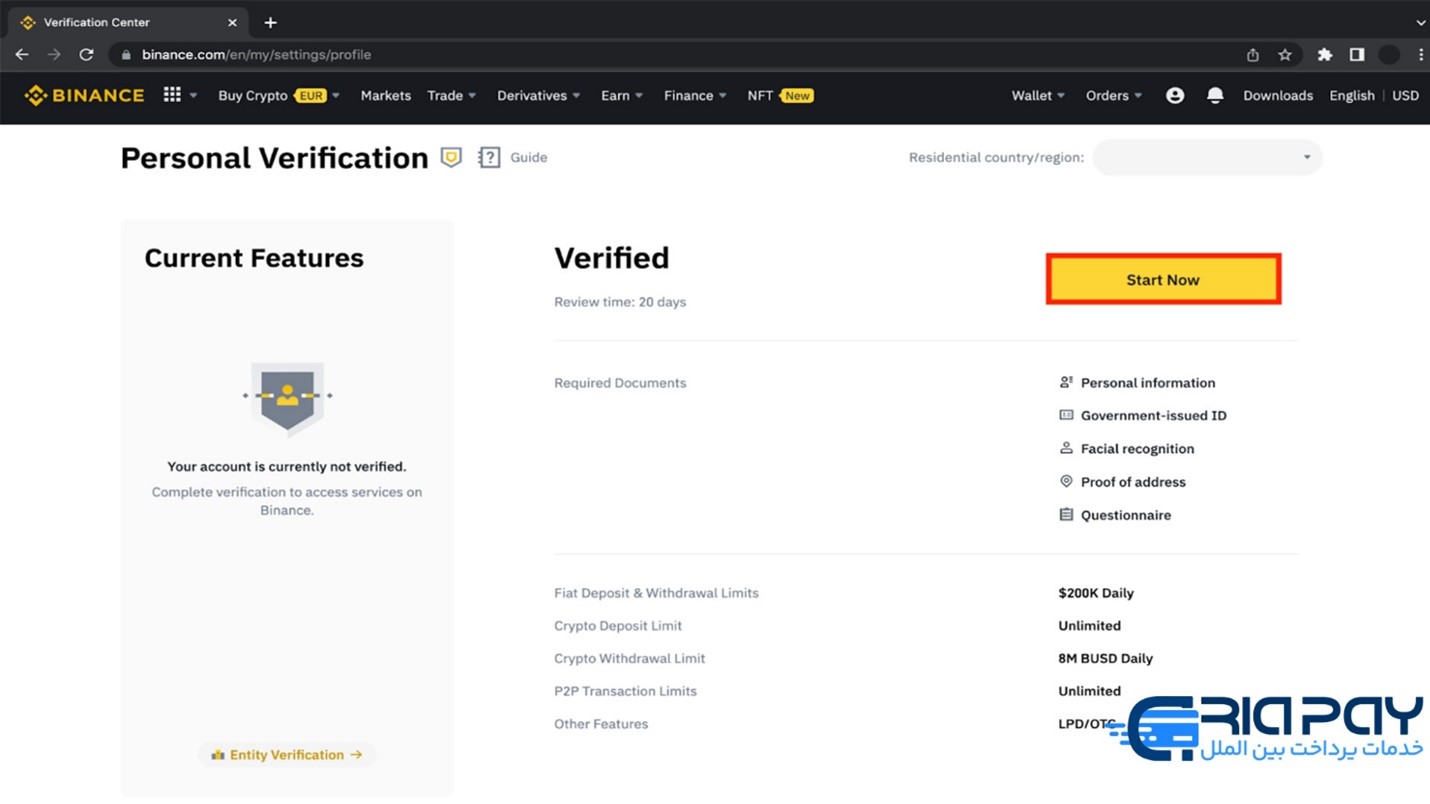1430x804 pixels.
Task: Click the Personal information text
Action: pos(1148,382)
